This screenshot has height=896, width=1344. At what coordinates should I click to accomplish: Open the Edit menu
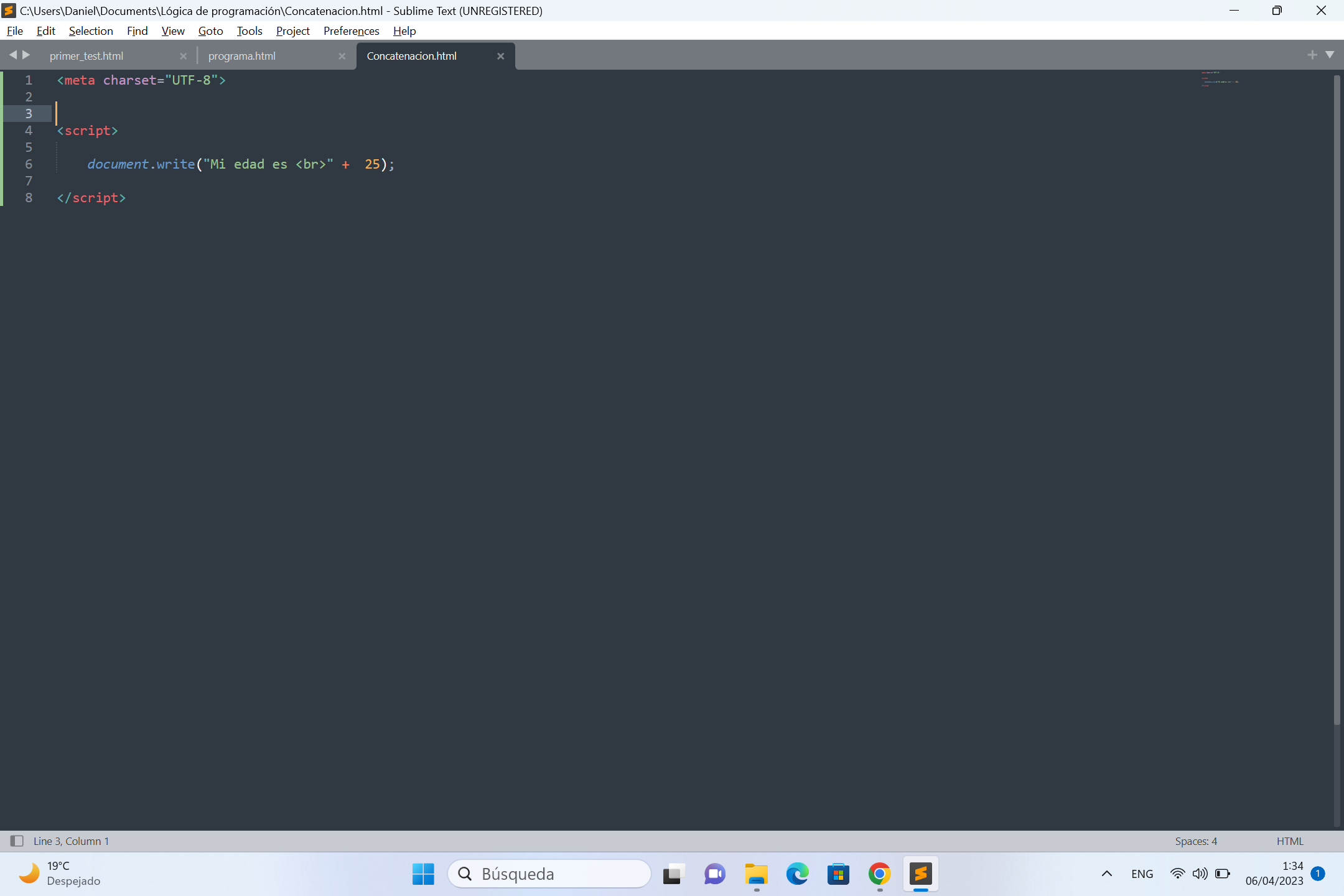(46, 30)
